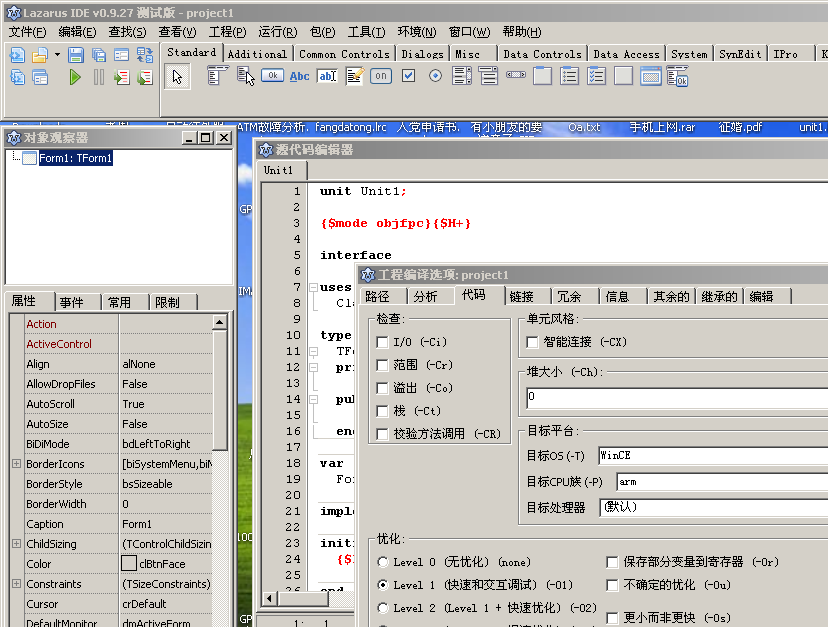Click the Pause icon on the toolbar
This screenshot has height=627, width=828.
98,77
